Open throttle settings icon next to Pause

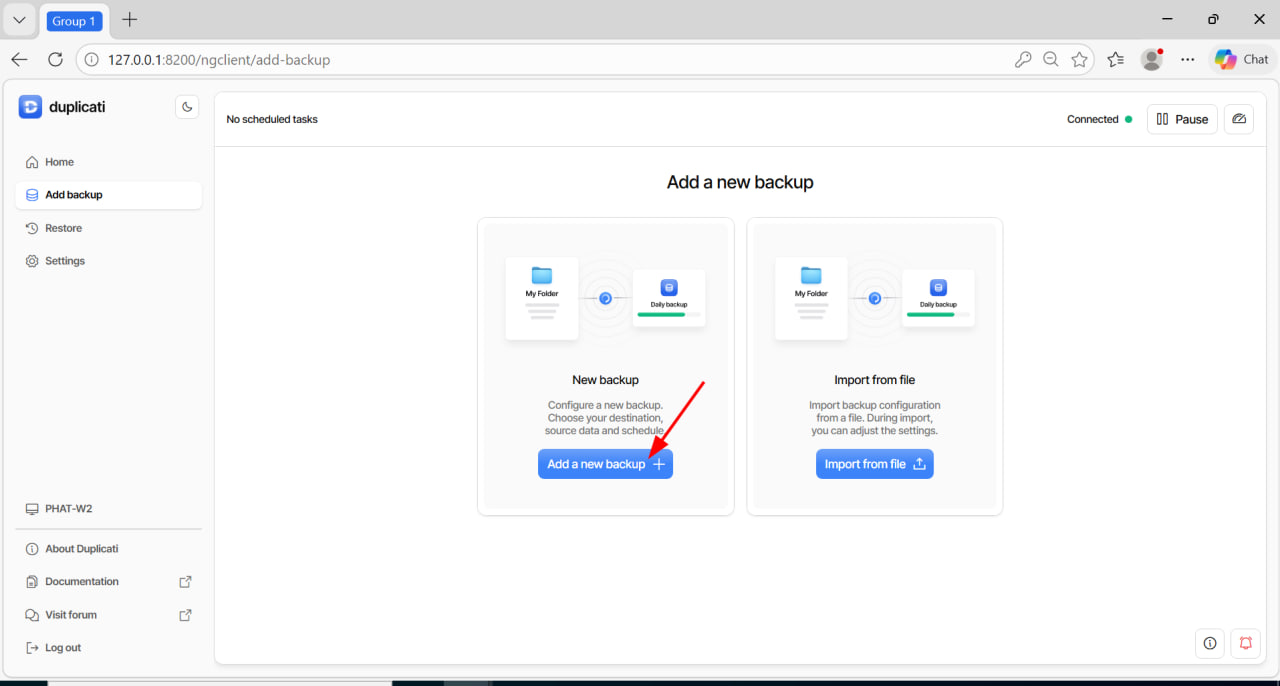tap(1238, 119)
